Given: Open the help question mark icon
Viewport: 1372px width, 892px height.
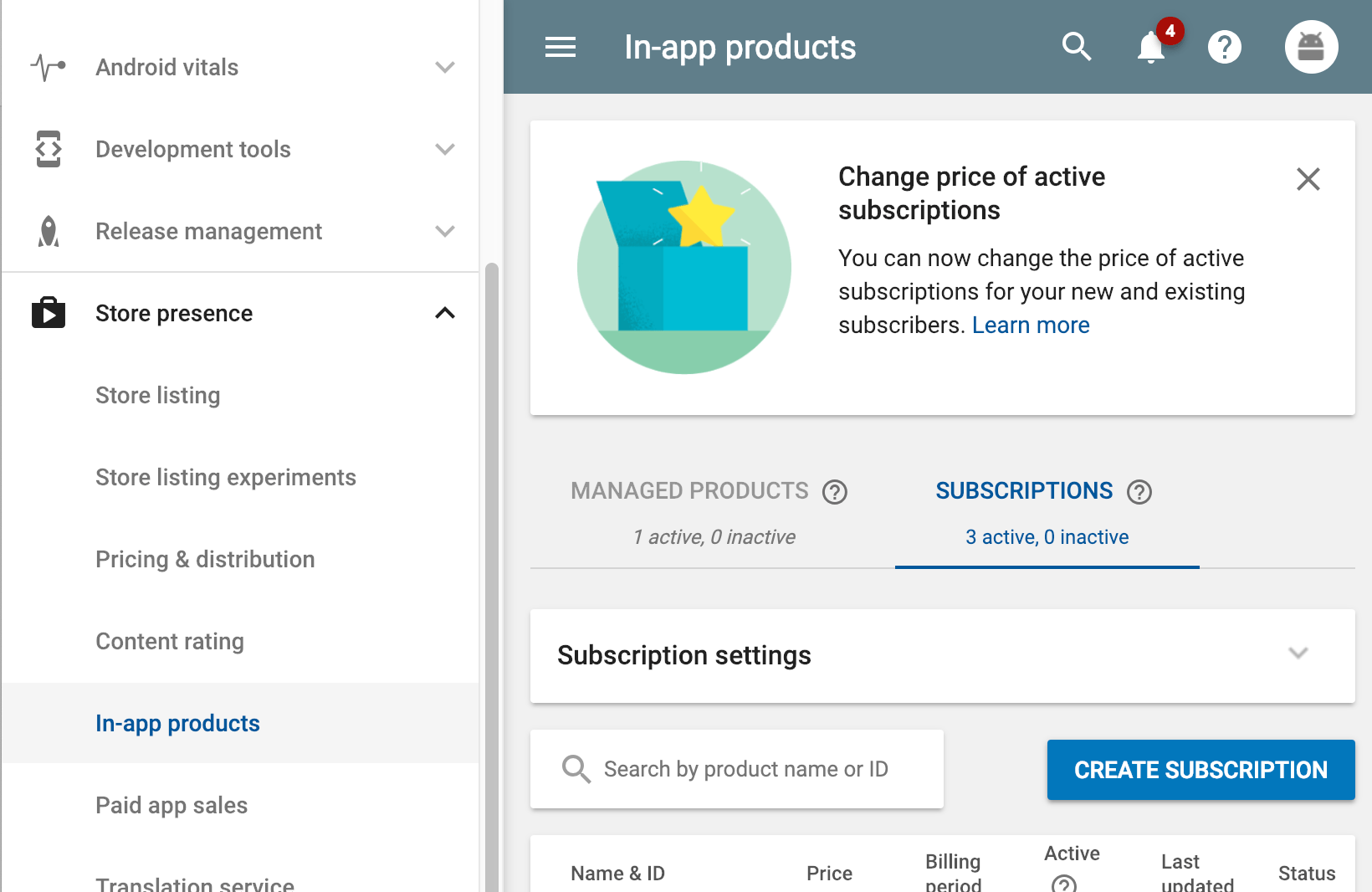Looking at the screenshot, I should click(x=1225, y=47).
